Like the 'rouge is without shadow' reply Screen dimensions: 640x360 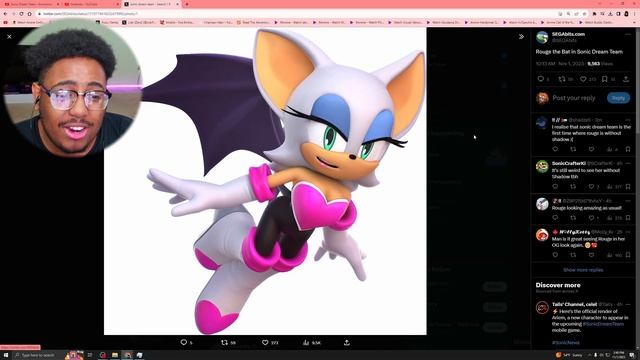click(591, 149)
